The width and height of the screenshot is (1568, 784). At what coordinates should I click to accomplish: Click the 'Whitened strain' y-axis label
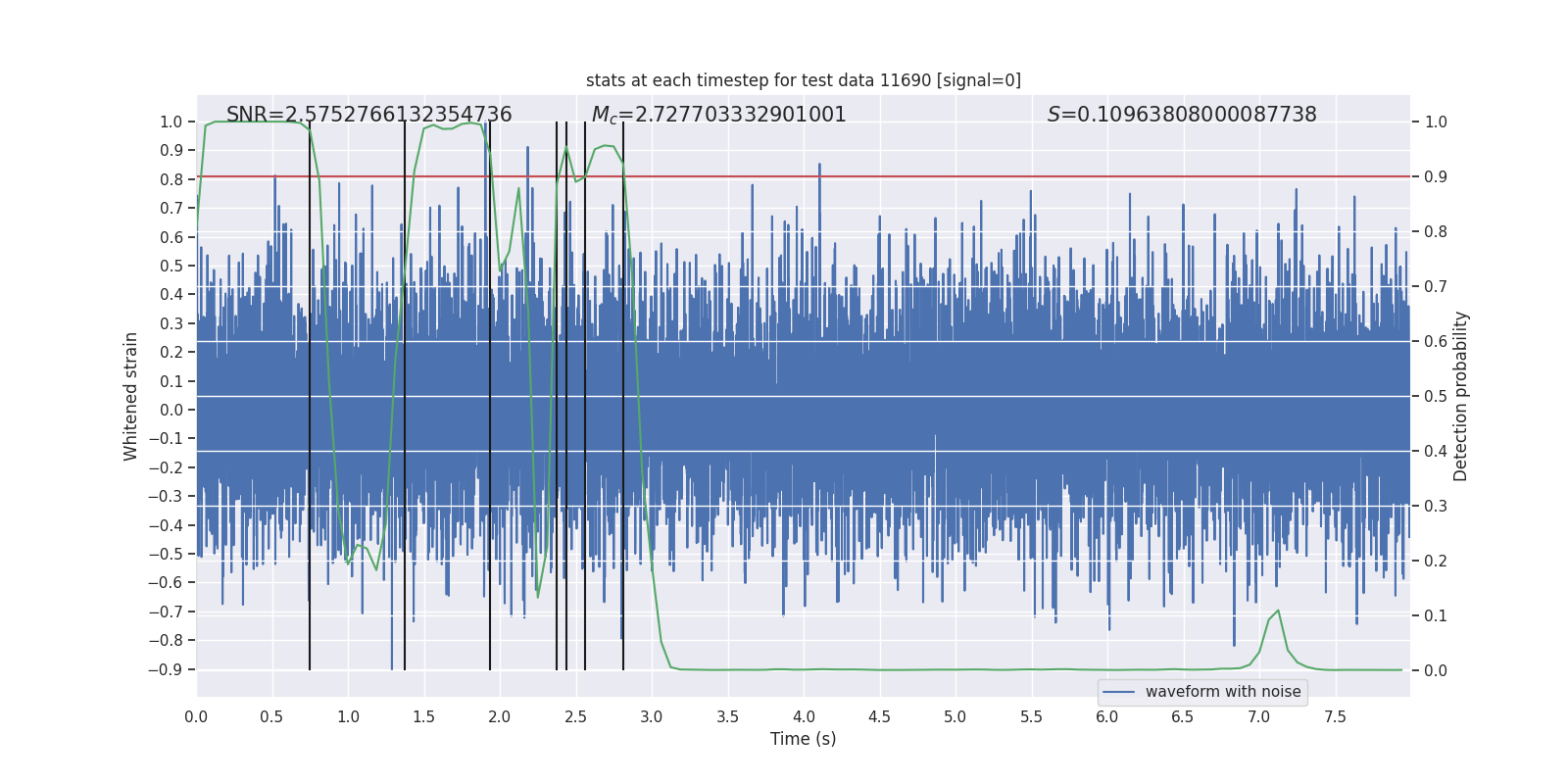(131, 396)
